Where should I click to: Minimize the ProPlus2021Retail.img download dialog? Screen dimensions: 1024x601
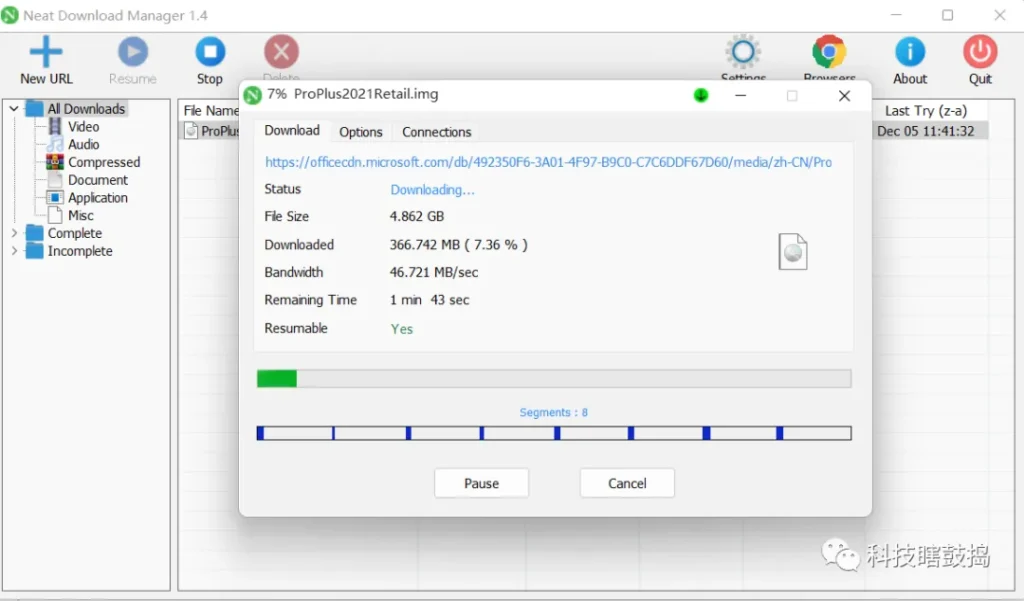(x=741, y=95)
